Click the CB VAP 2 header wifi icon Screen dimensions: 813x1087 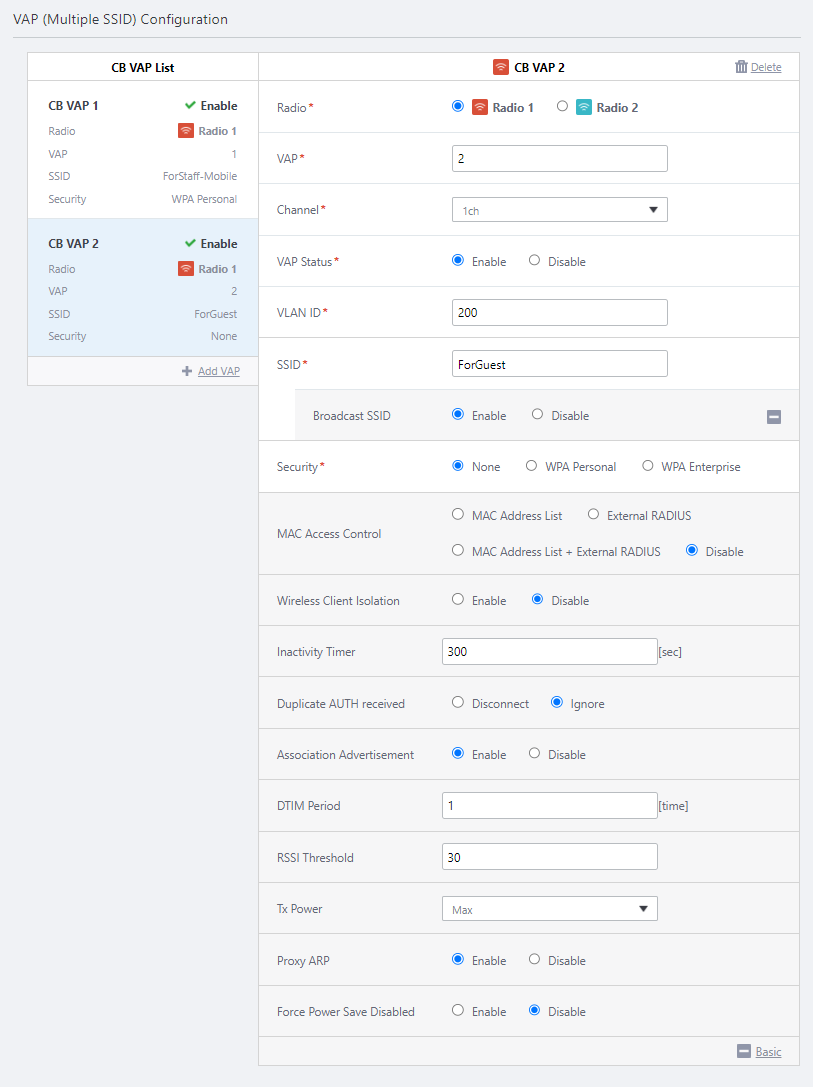(x=501, y=67)
